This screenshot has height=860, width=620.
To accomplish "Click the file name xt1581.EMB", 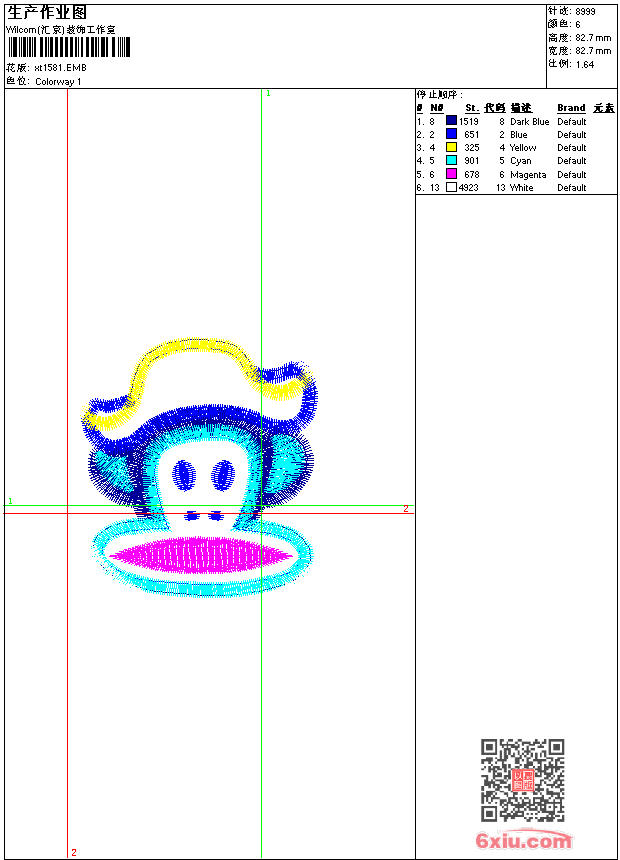I will tap(60, 68).
